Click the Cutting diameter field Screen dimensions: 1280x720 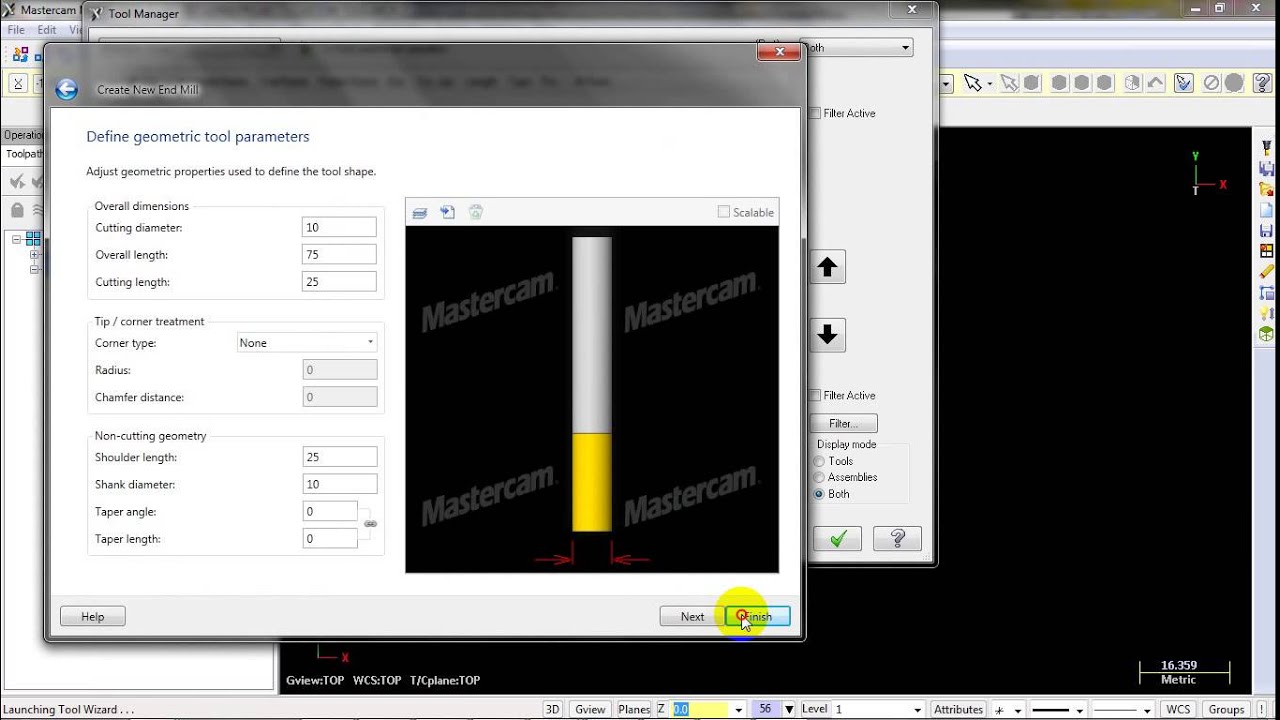pyautogui.click(x=339, y=227)
